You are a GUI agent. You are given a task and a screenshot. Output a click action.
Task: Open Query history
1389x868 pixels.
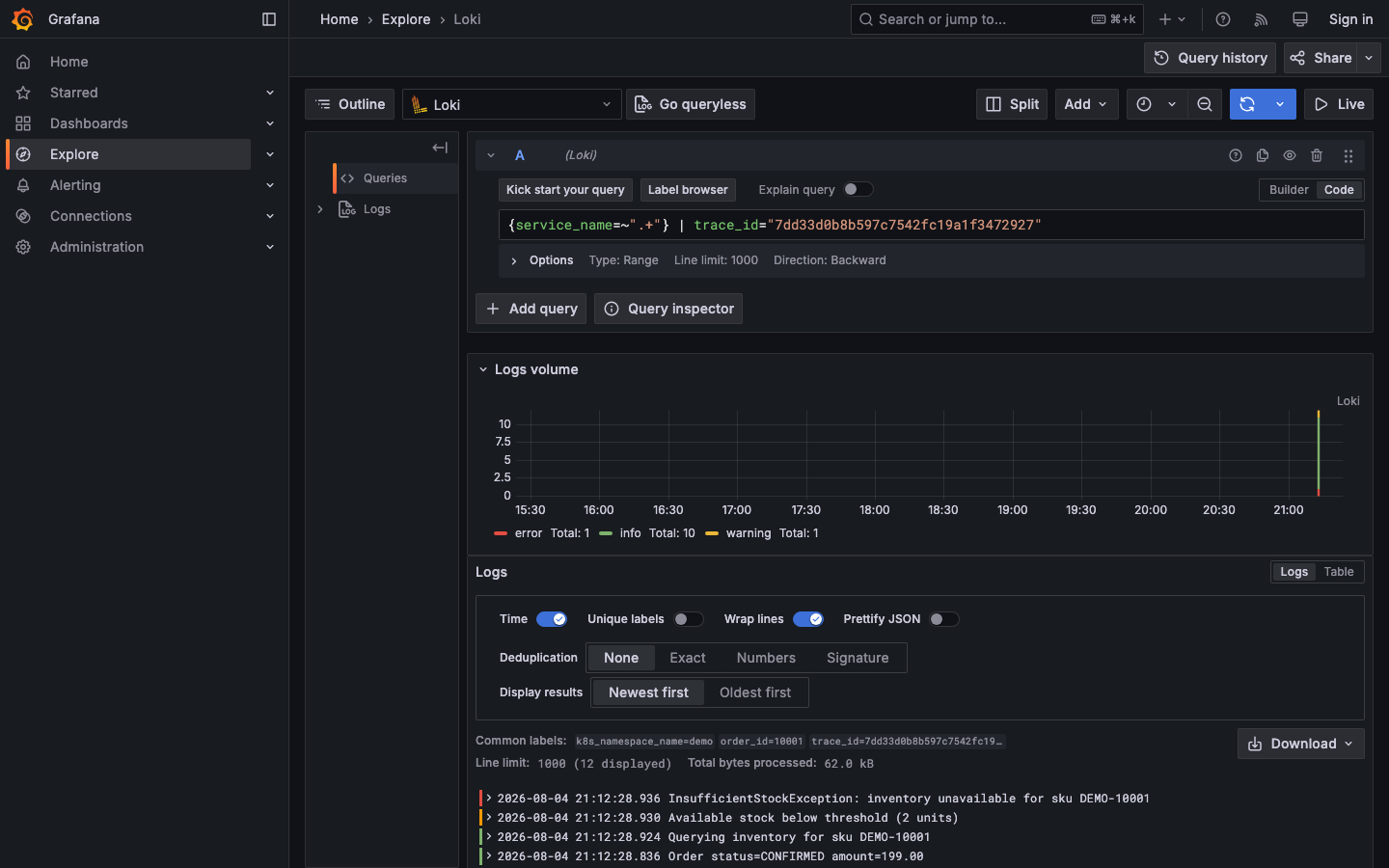tap(1210, 58)
